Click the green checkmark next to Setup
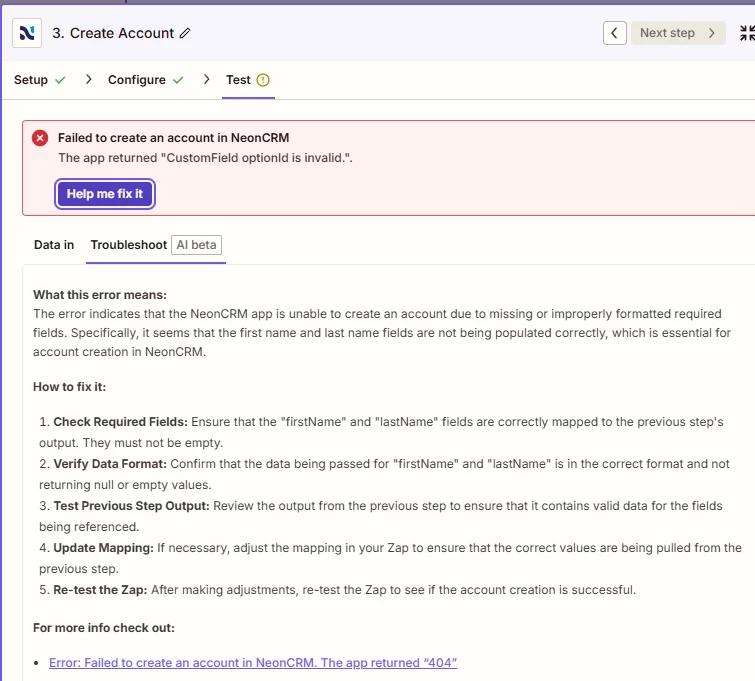755x681 pixels. tap(60, 80)
